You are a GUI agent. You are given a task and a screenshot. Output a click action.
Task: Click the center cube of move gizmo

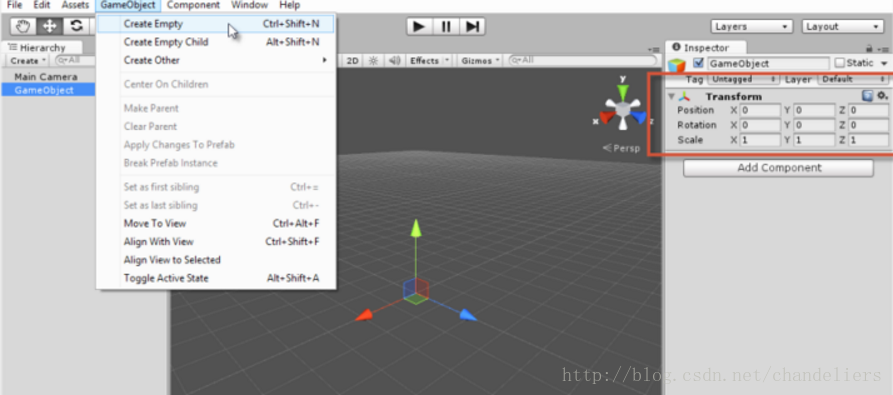[416, 290]
